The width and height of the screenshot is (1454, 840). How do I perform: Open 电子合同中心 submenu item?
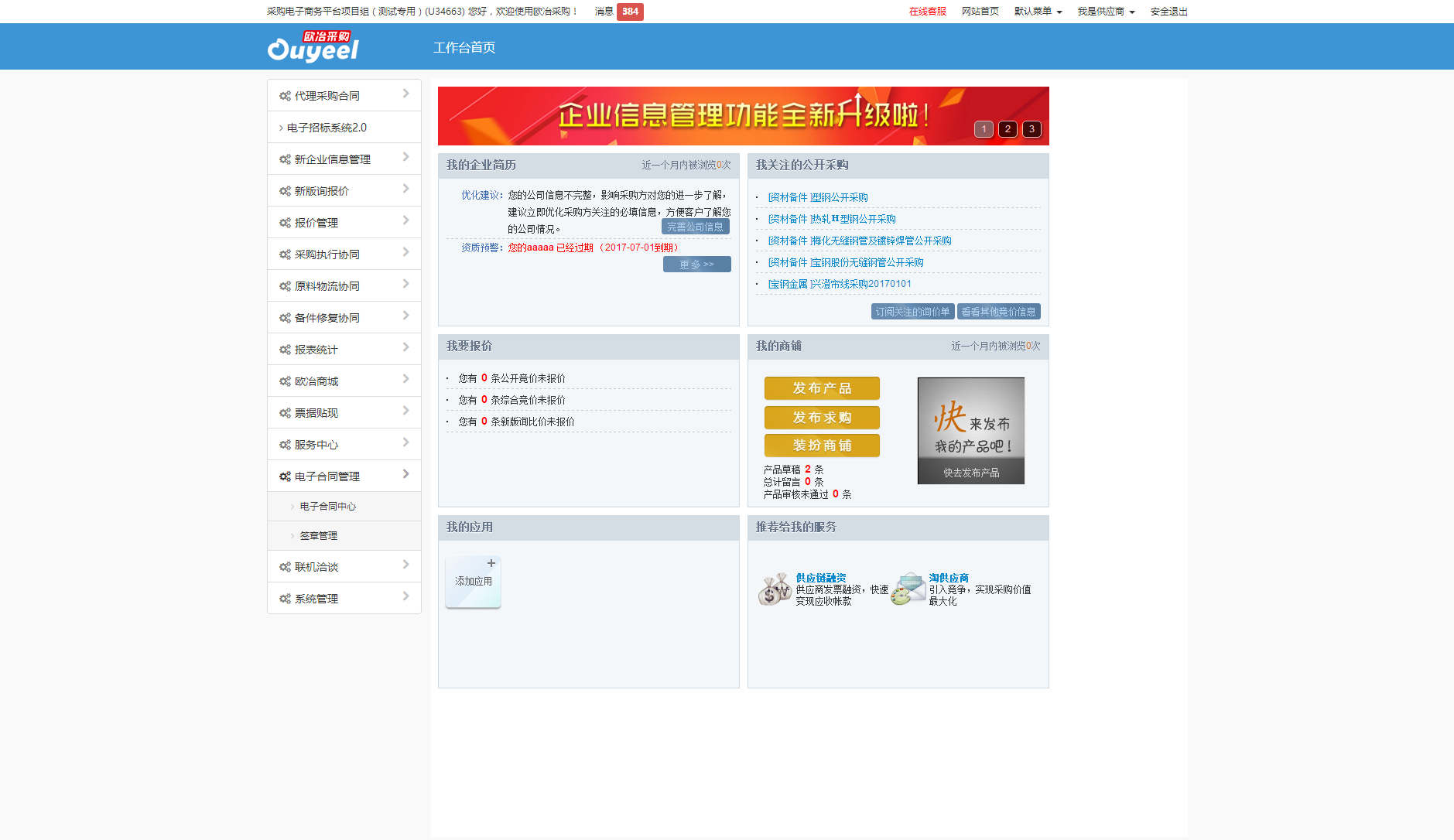coord(344,506)
